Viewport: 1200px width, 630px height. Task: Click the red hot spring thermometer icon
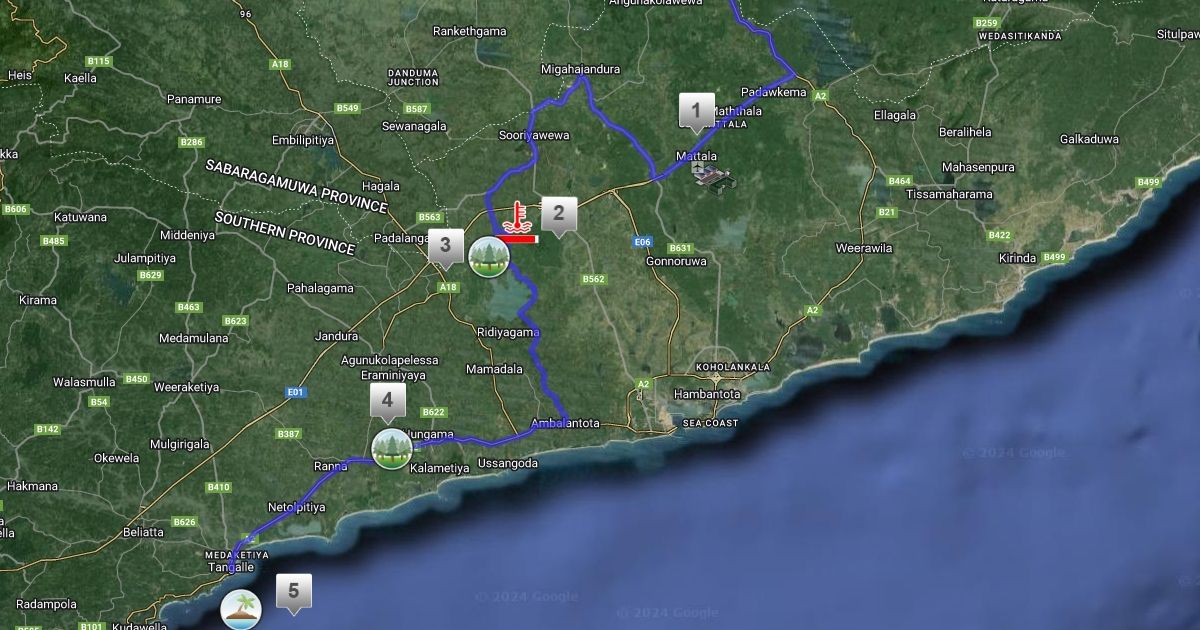tap(517, 217)
